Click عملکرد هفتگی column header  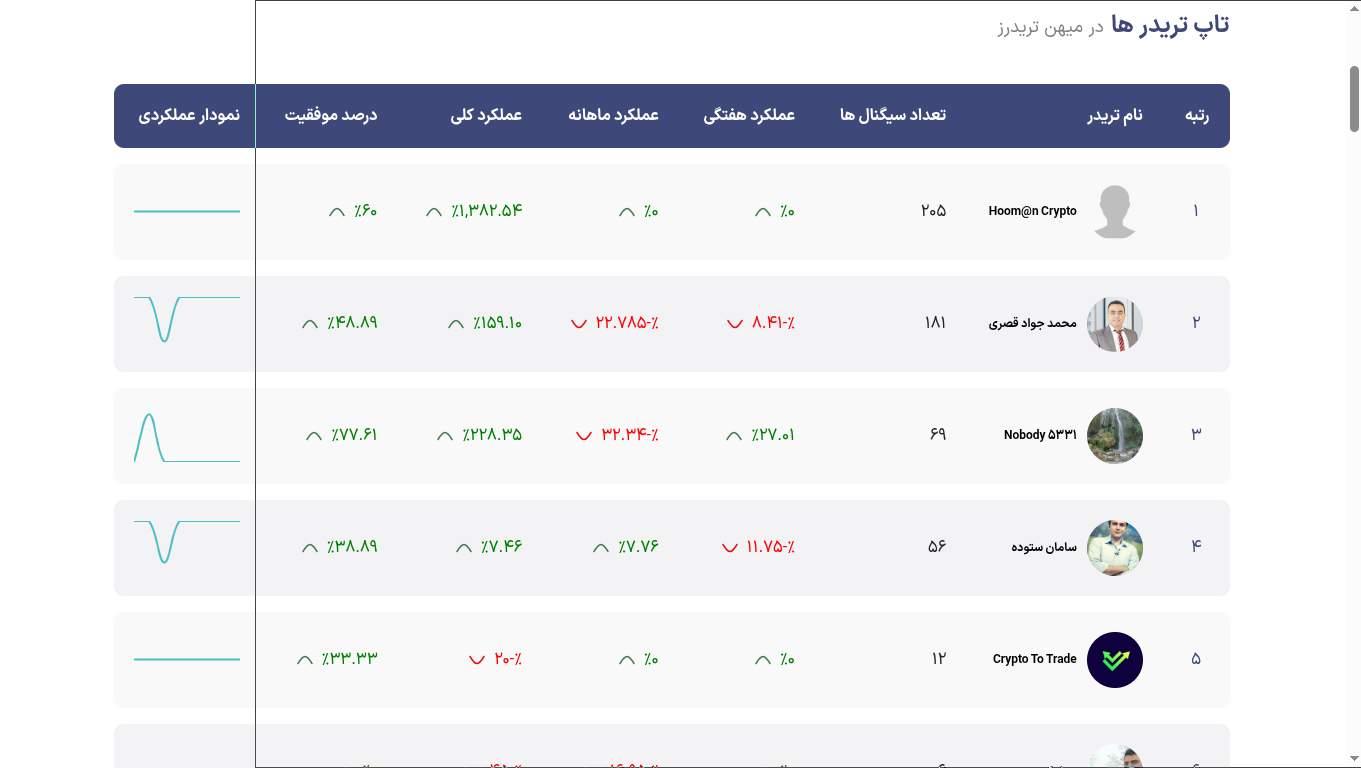[749, 116]
